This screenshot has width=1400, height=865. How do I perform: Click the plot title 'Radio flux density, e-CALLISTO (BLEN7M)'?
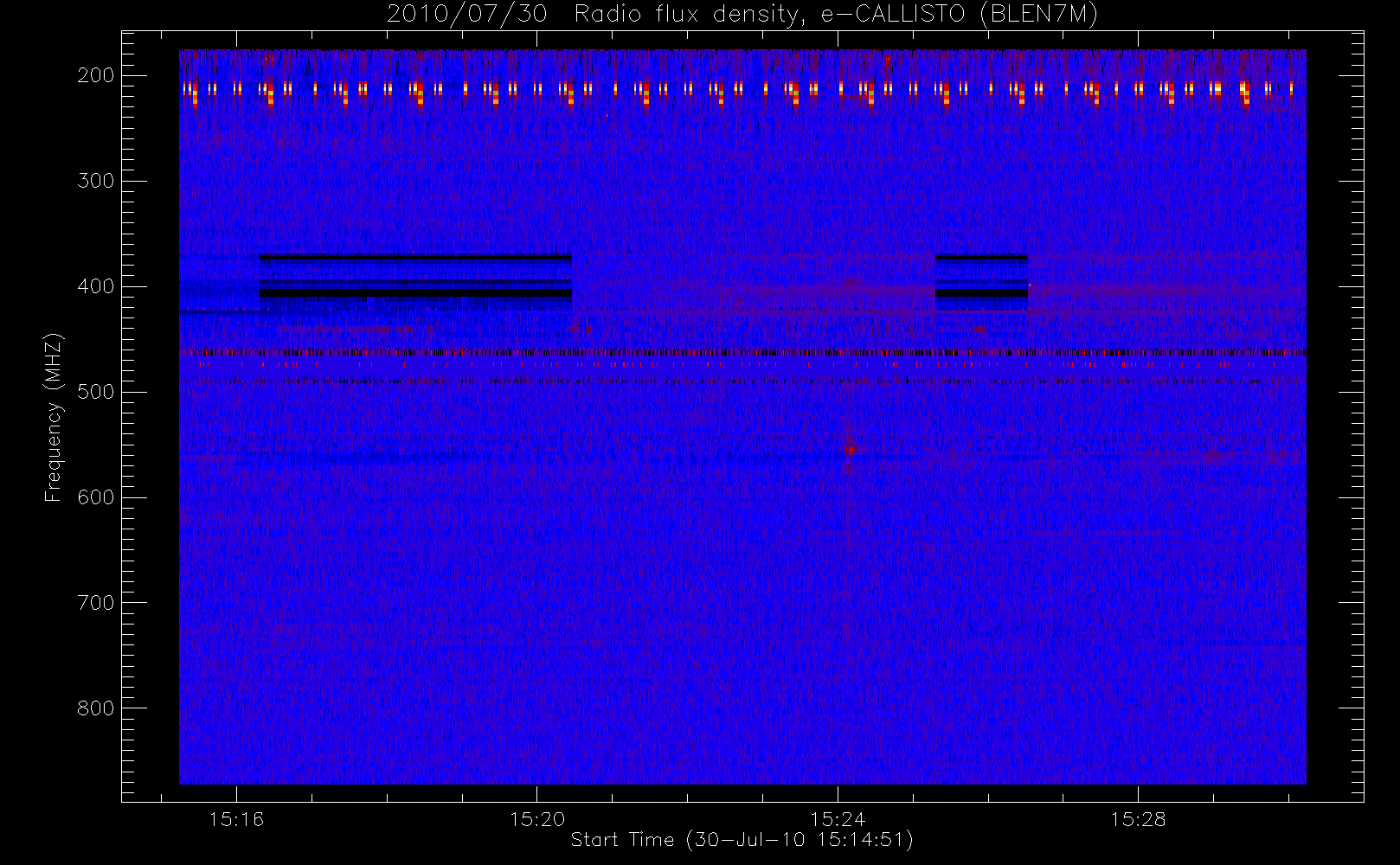(x=836, y=15)
